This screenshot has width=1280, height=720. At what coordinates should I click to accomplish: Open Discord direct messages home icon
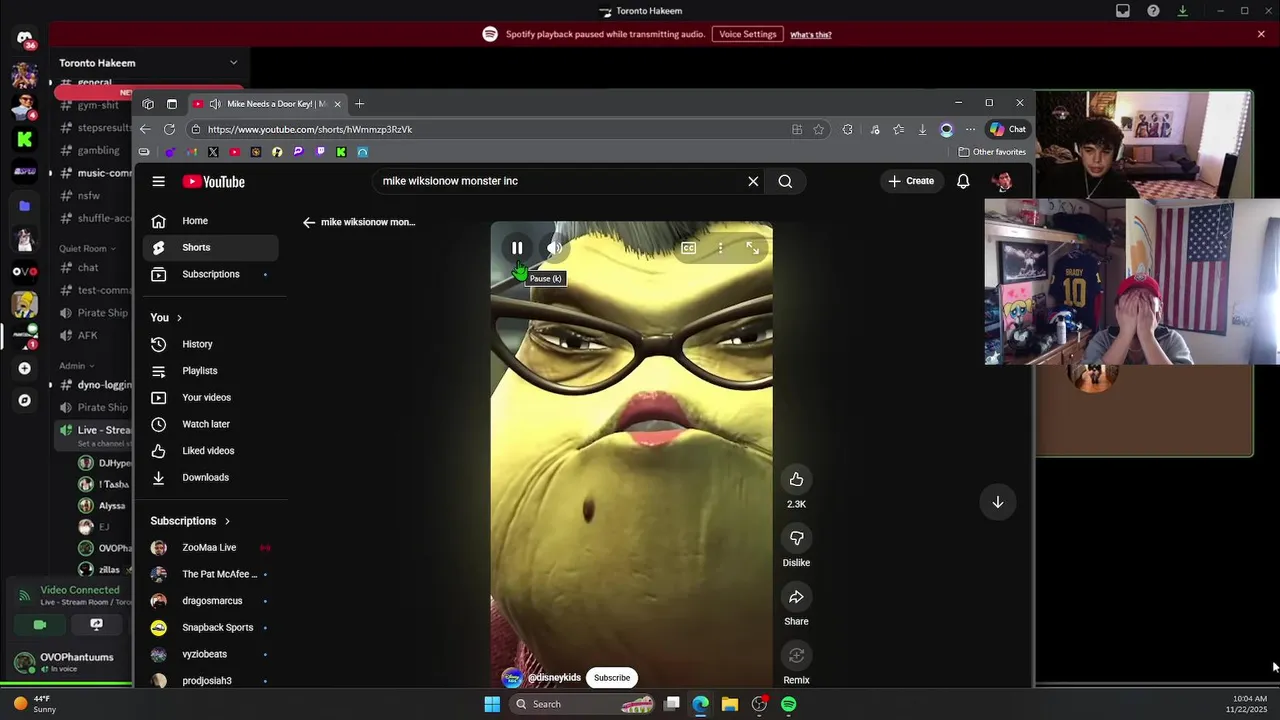25,39
